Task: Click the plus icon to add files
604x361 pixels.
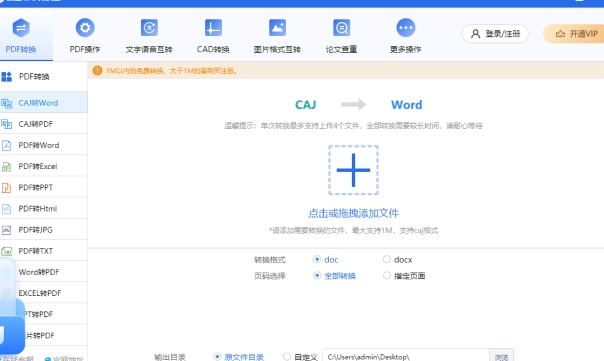Action: point(353,170)
